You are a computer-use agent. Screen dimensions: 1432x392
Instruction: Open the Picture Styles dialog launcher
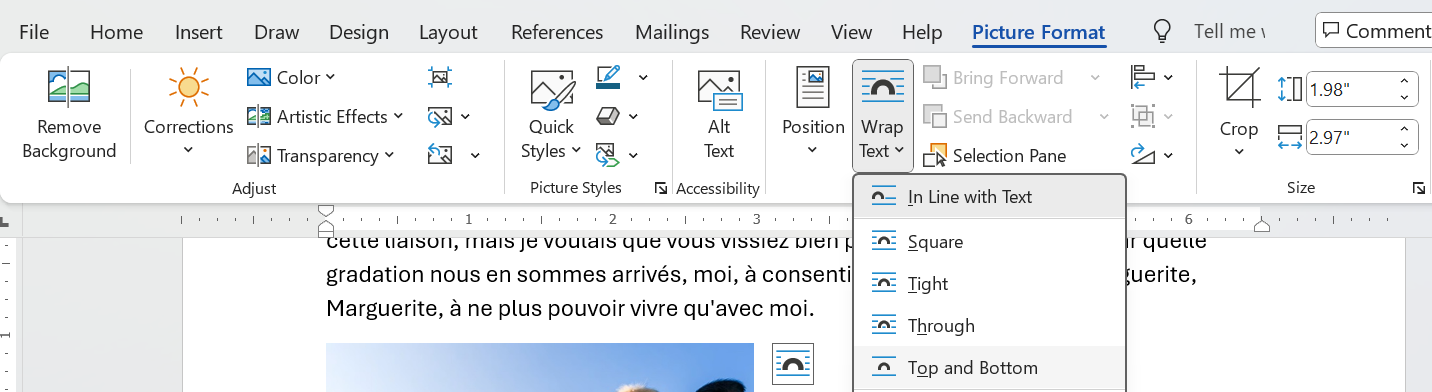(x=660, y=188)
